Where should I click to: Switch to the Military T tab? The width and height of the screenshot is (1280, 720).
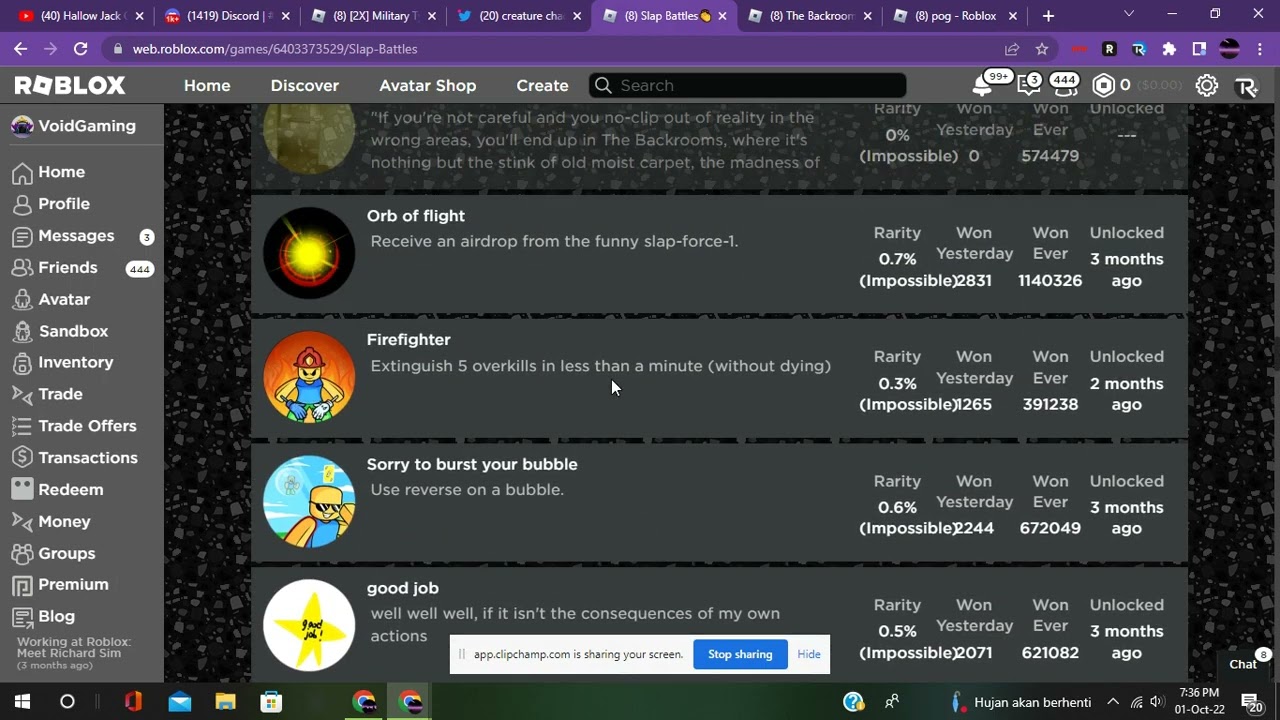coord(374,16)
